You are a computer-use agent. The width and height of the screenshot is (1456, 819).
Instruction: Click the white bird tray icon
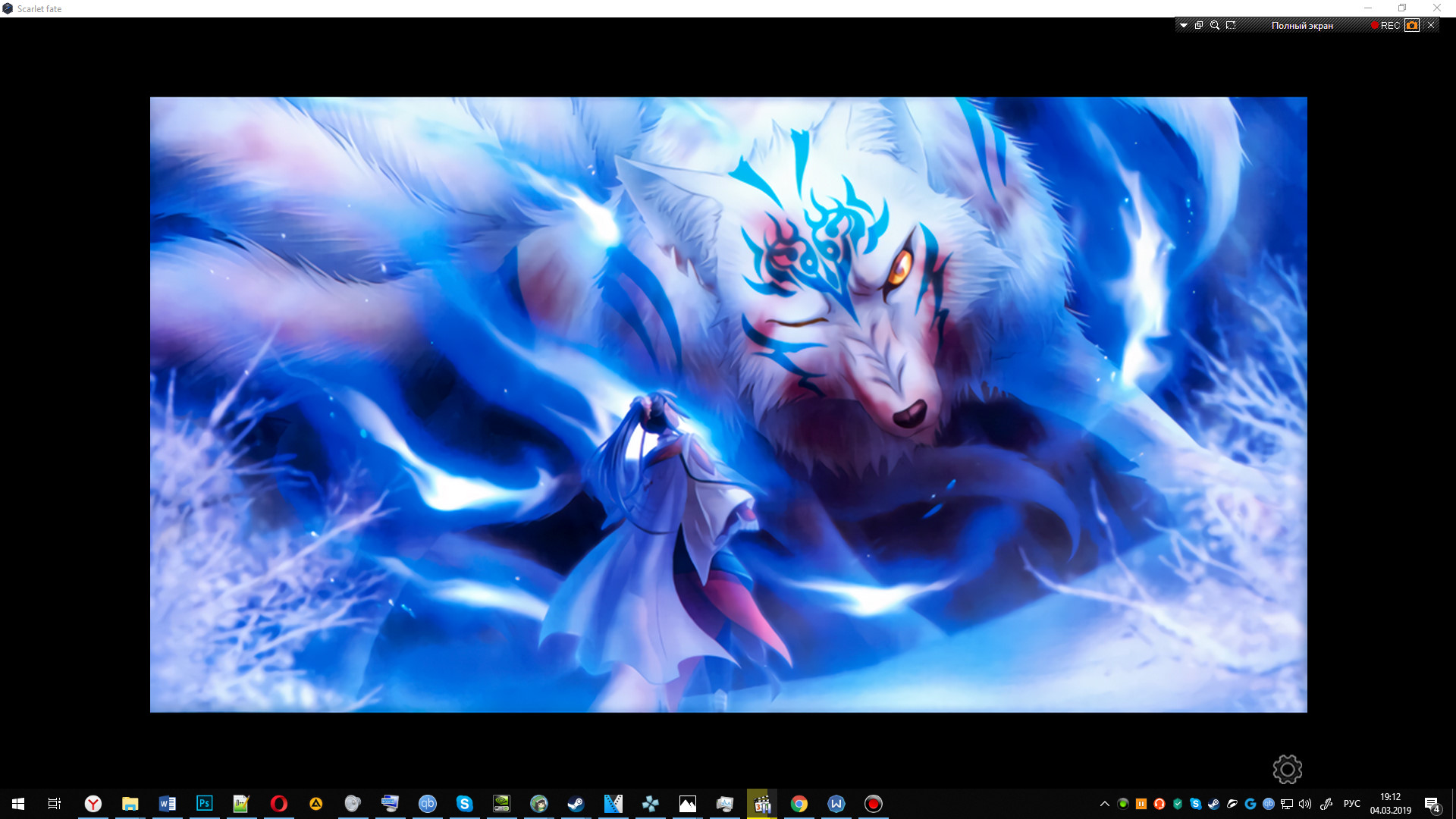coord(1232,804)
